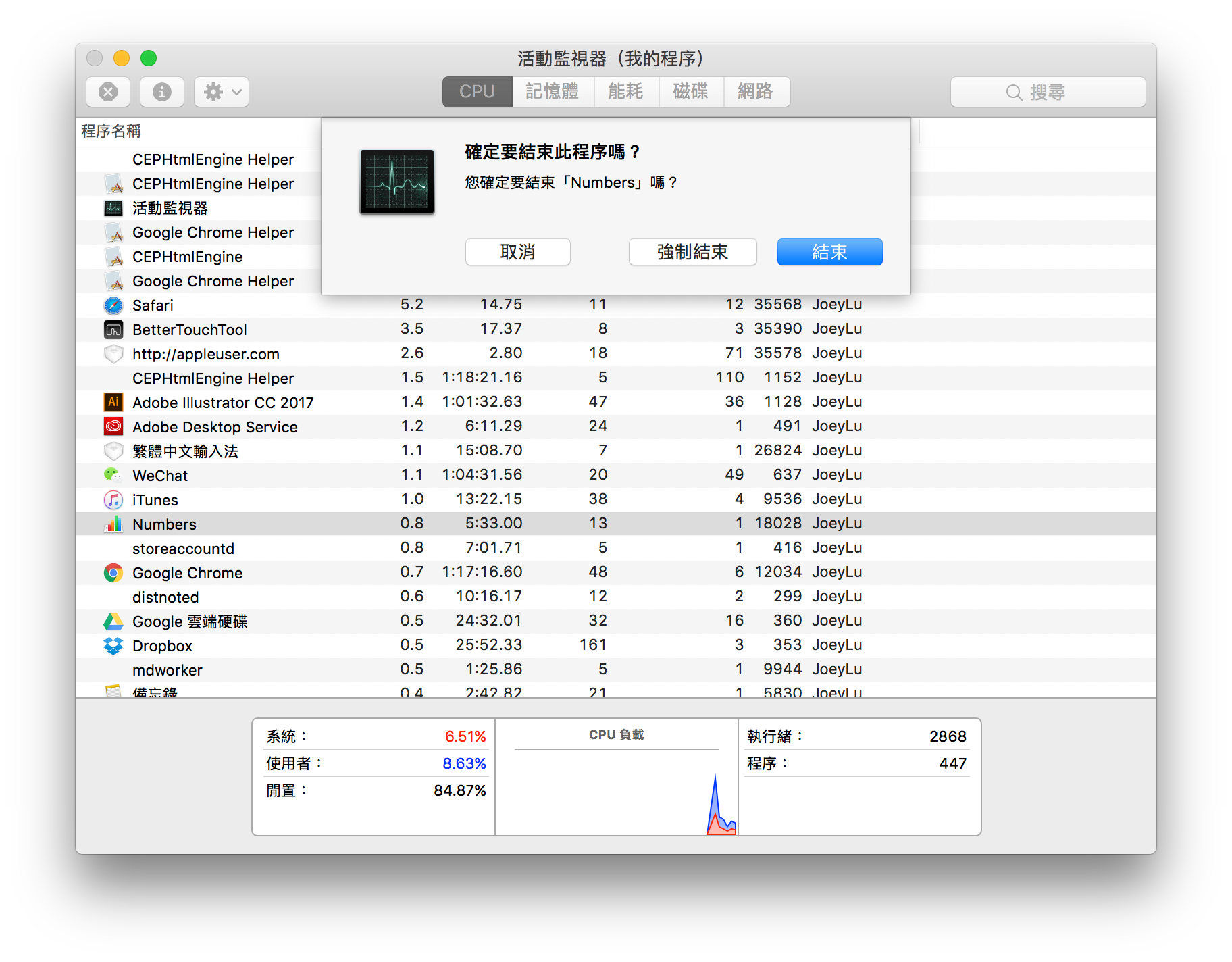
Task: Select the storeaccountd process row
Action: click(x=616, y=548)
